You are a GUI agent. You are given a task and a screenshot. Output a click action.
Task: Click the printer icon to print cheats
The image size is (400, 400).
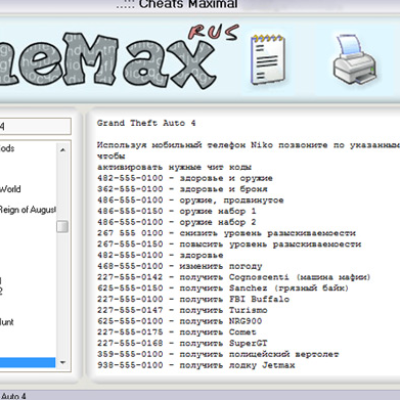point(354,60)
